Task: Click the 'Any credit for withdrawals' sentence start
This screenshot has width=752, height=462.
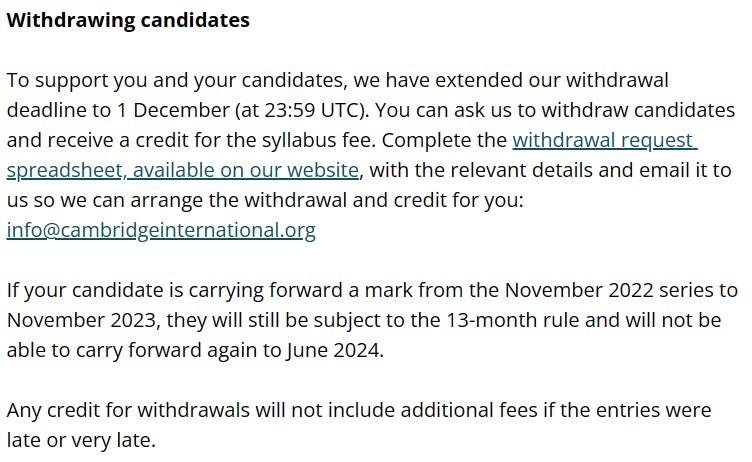Action: (128, 410)
